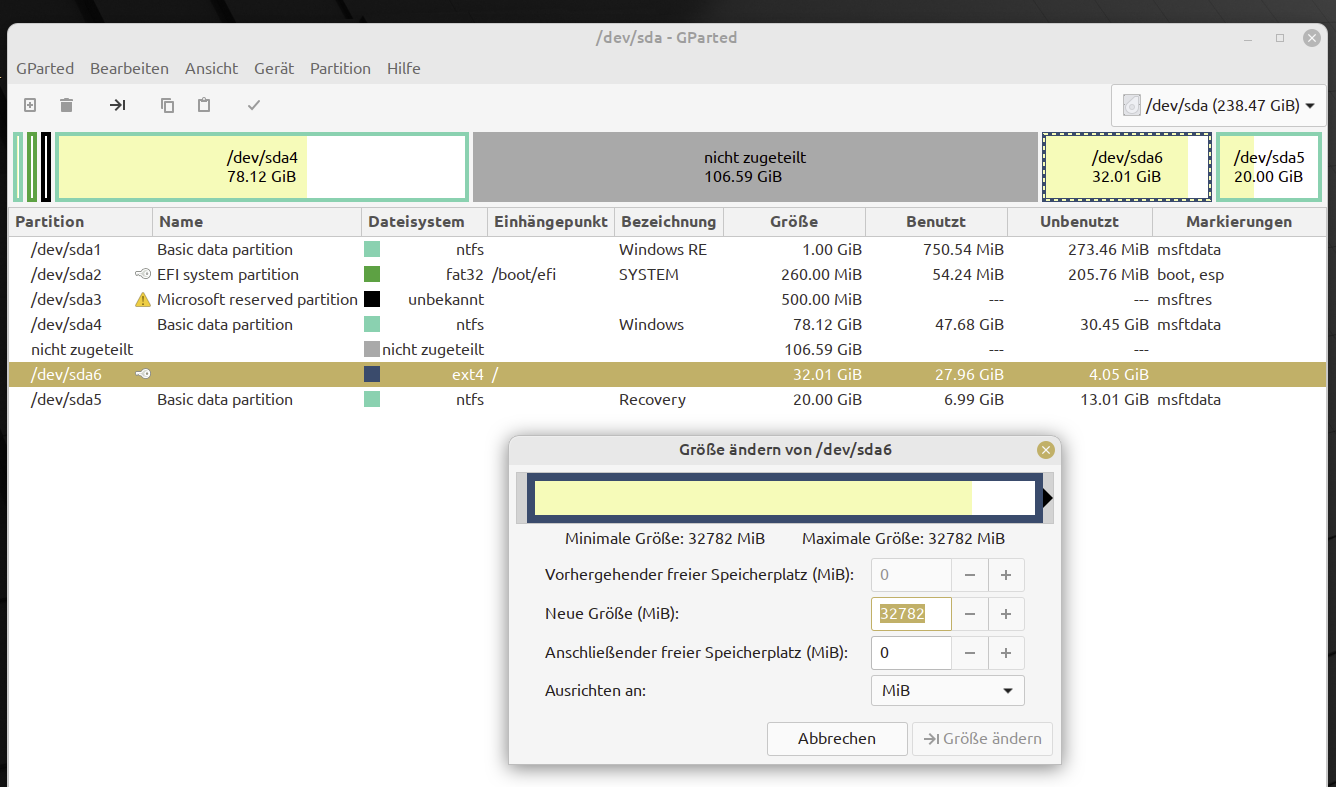Click the Name column header
Viewport: 1336px width, 787px height.
pyautogui.click(x=257, y=222)
